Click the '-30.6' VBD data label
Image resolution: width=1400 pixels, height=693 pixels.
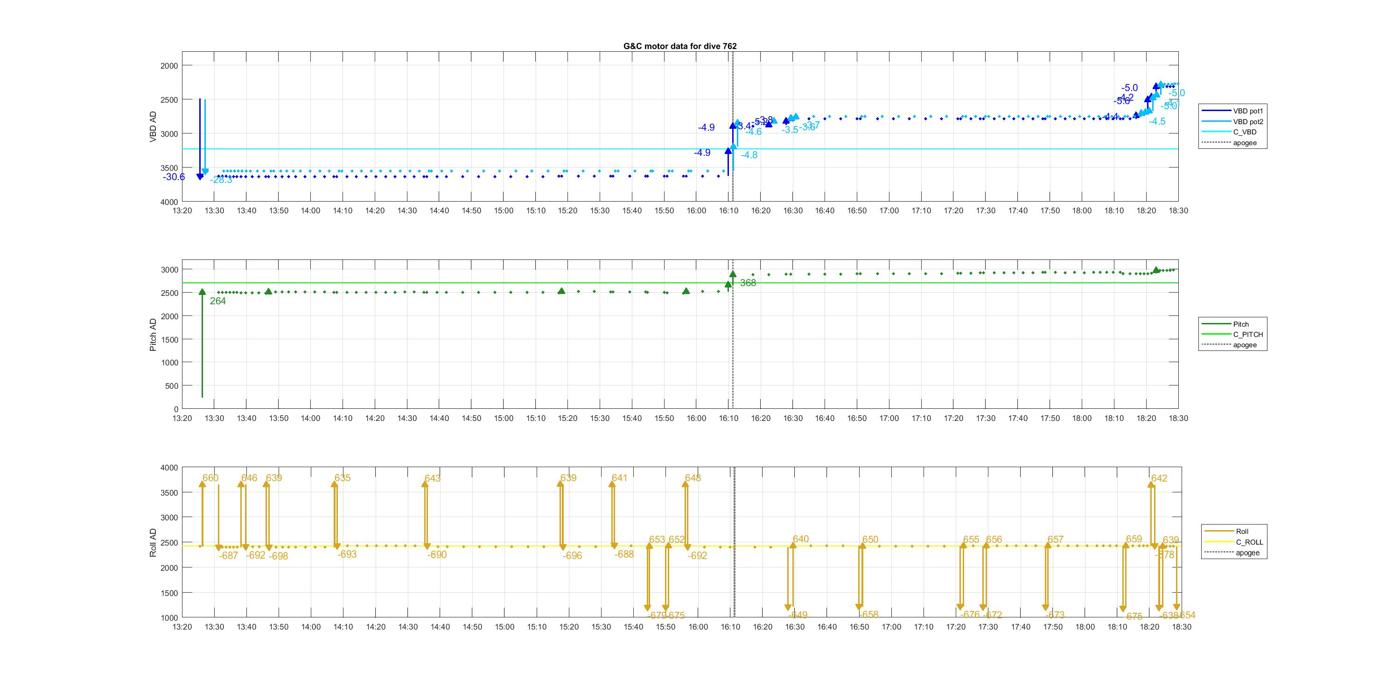click(x=174, y=177)
